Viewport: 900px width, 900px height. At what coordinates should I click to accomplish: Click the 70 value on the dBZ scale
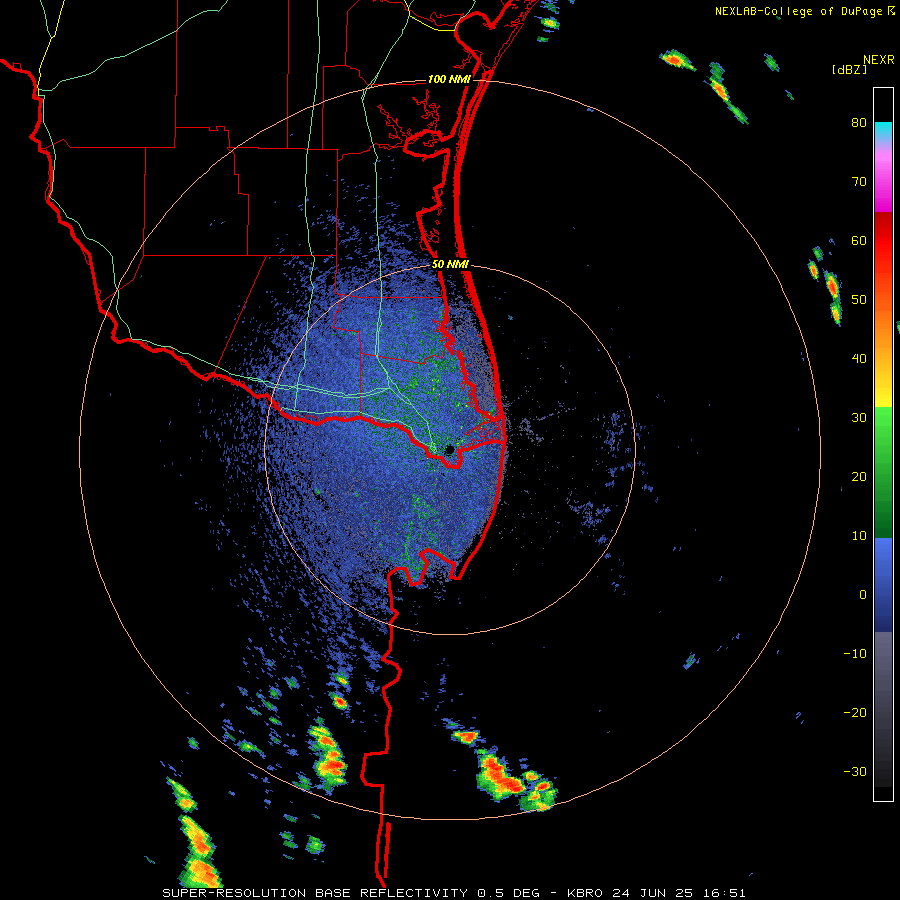[859, 182]
